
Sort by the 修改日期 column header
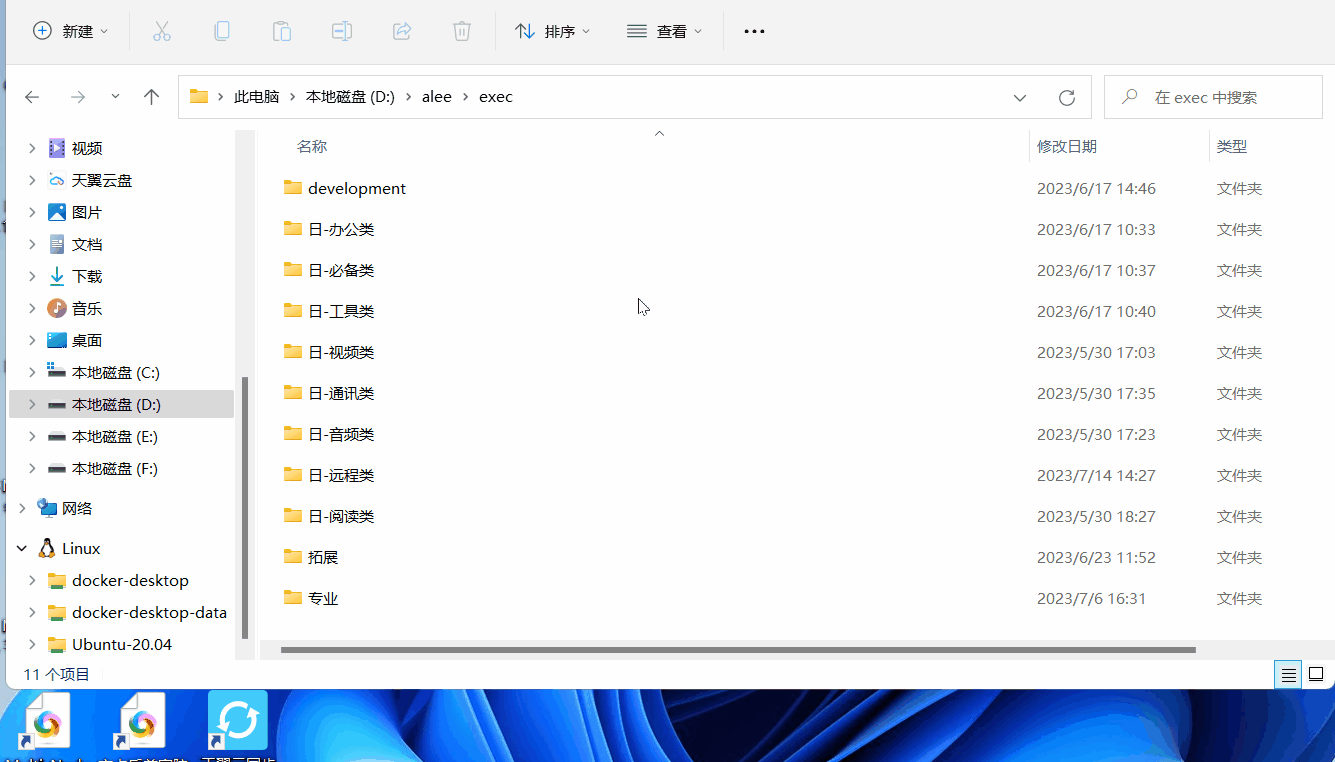tap(1067, 146)
